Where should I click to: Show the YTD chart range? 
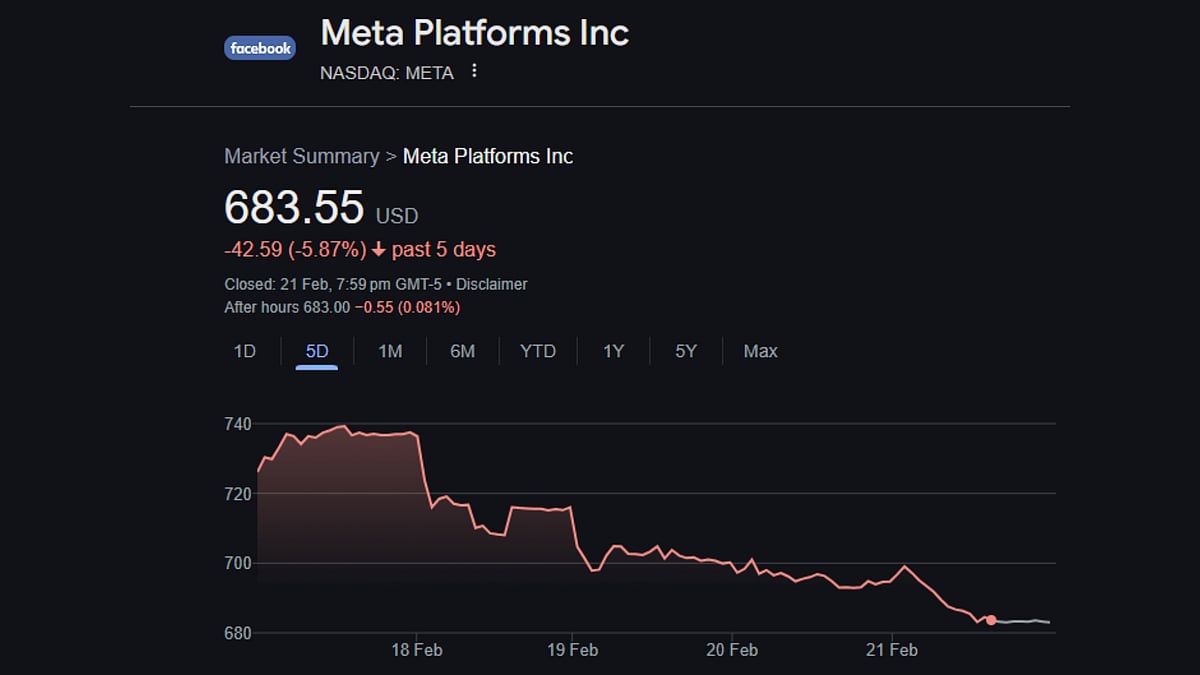[538, 351]
